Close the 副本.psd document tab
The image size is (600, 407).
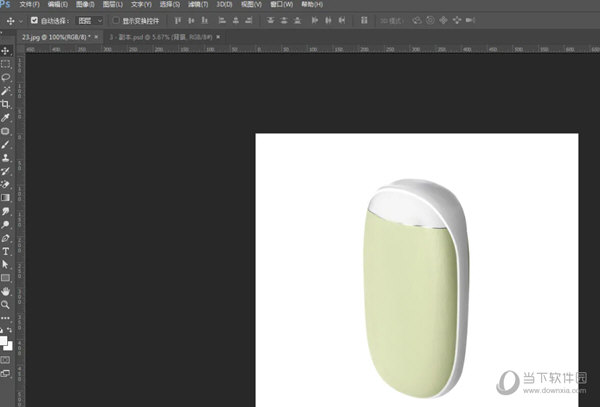[218, 37]
